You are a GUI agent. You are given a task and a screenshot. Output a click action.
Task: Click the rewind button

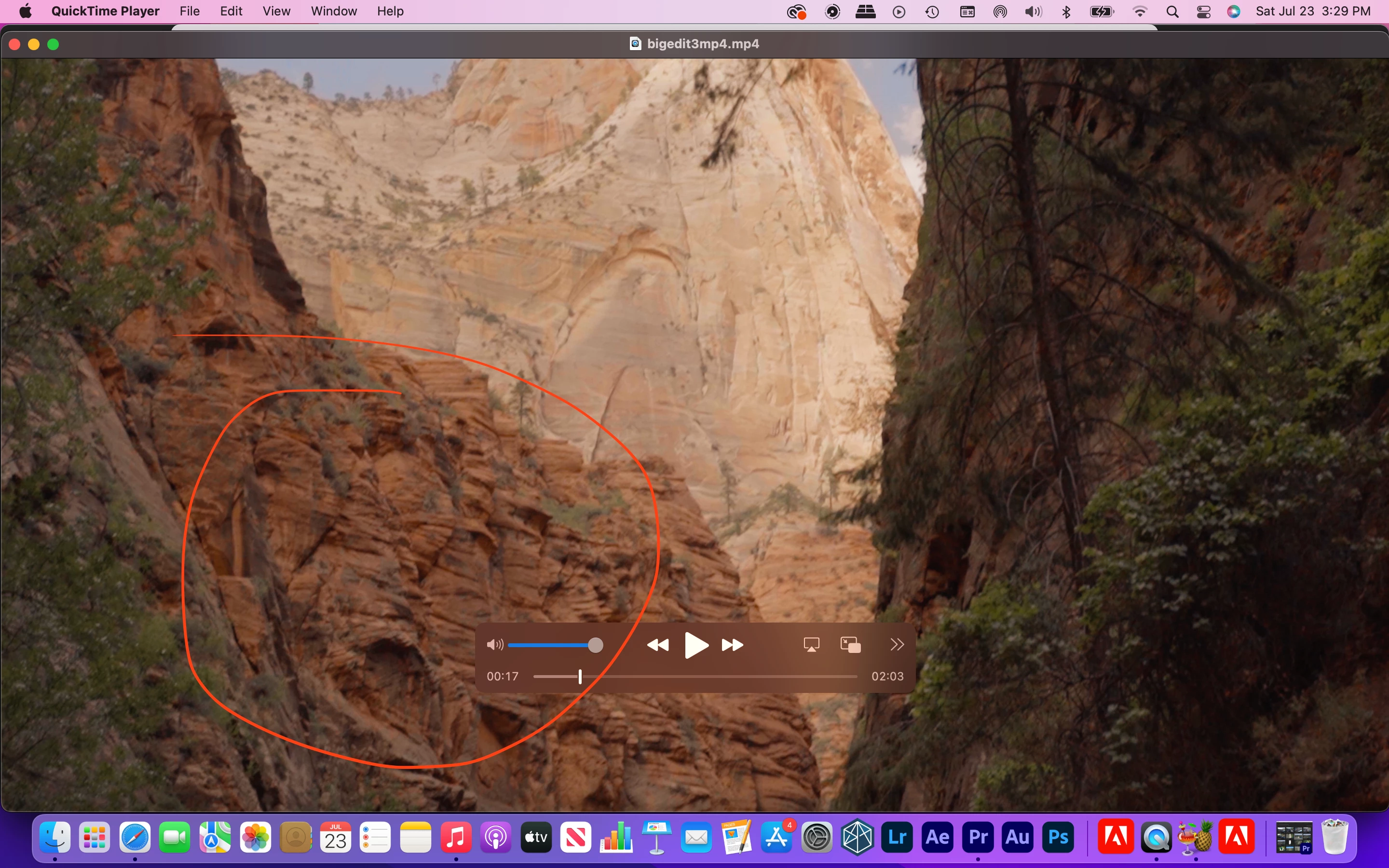coord(658,645)
